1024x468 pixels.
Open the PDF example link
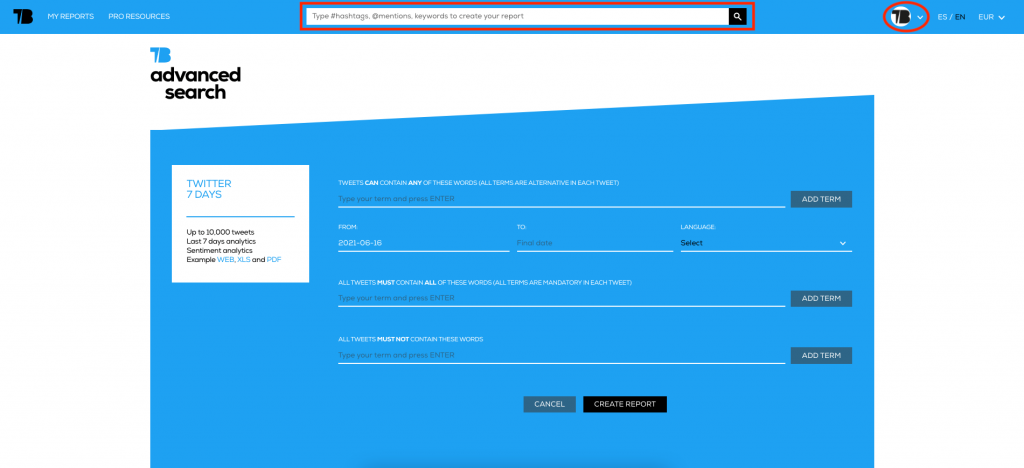point(274,260)
